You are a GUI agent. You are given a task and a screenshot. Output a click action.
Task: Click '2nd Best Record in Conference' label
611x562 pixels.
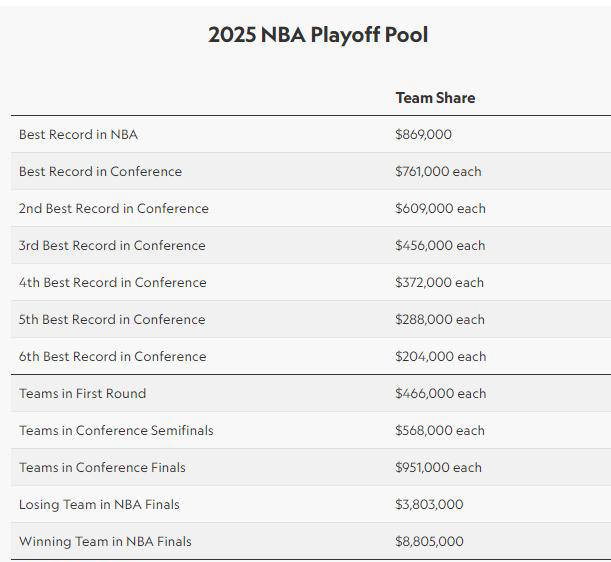(x=114, y=209)
